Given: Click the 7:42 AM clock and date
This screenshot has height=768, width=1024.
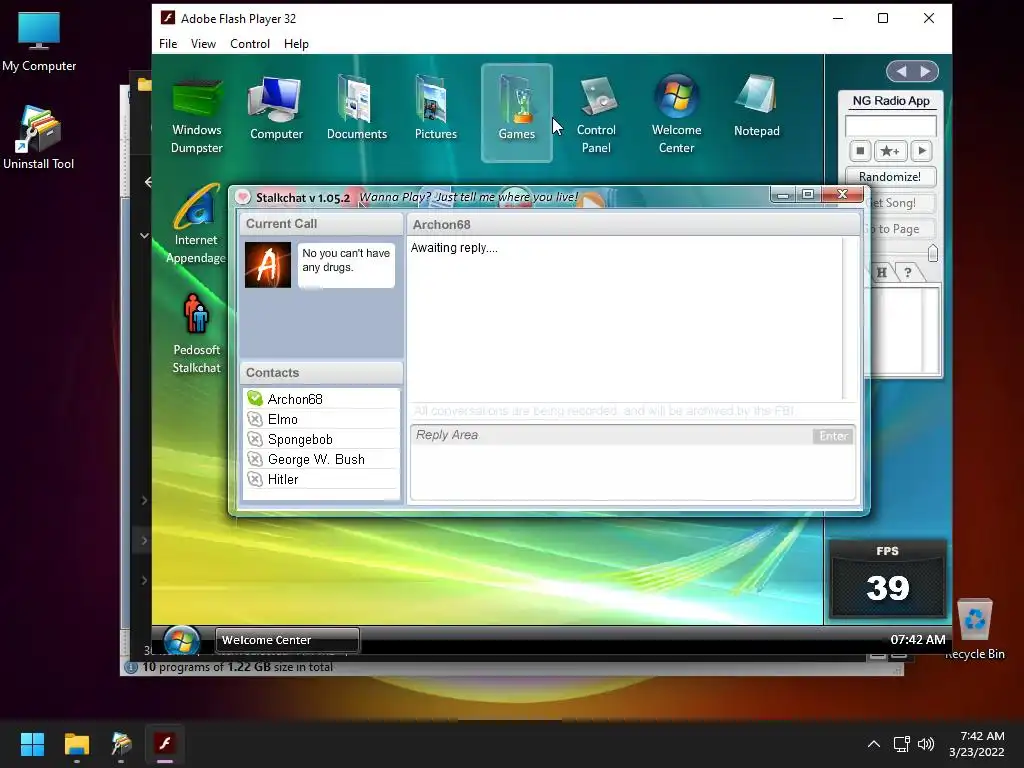Looking at the screenshot, I should point(977,744).
